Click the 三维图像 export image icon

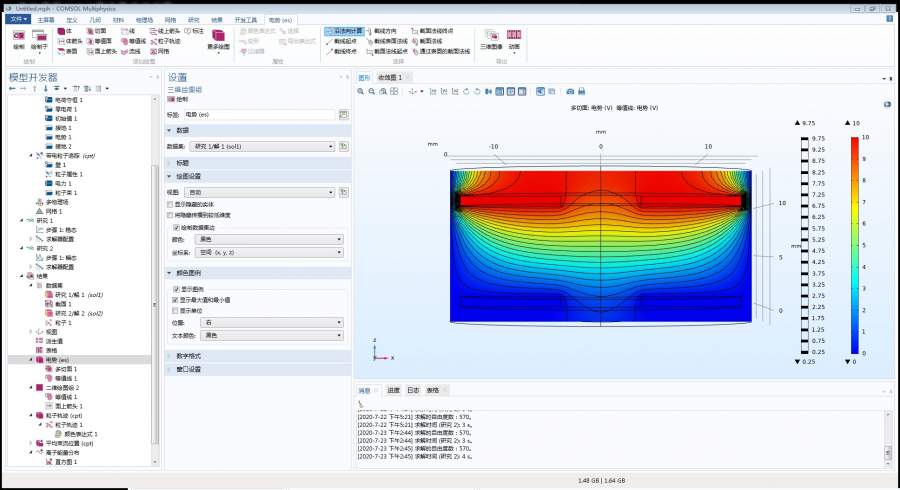point(490,40)
